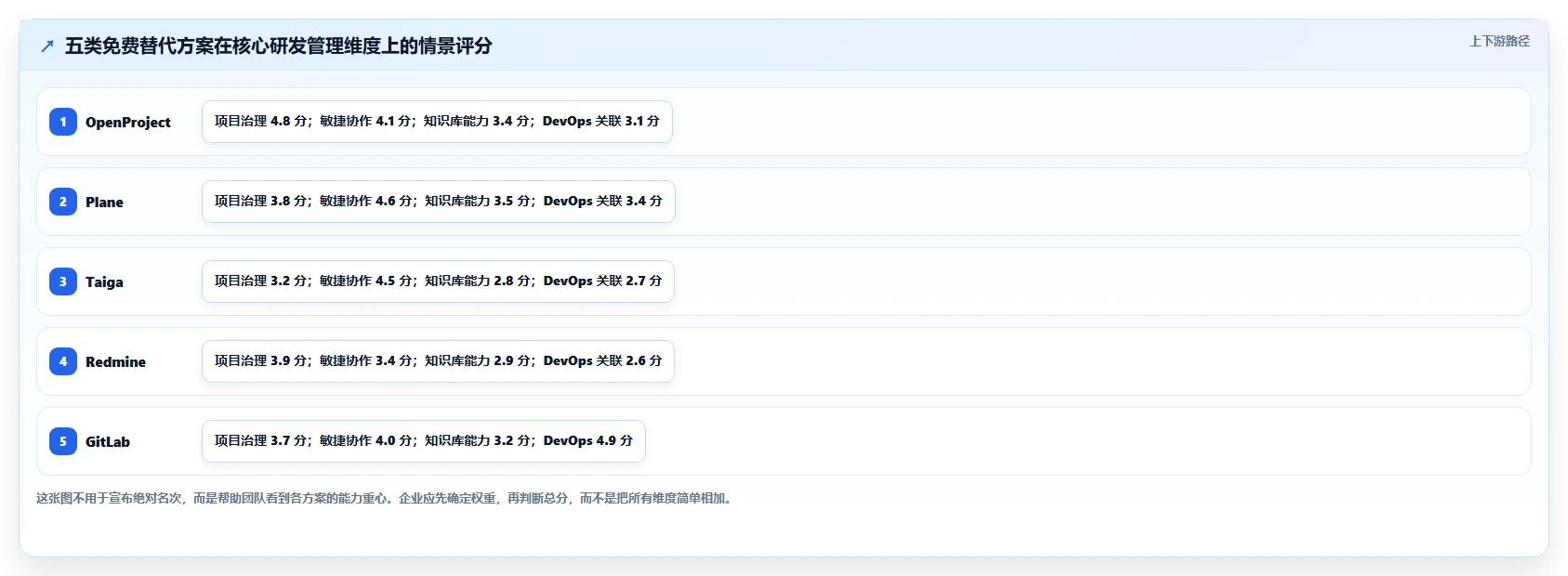
Task: Click the 上下游路径 label
Action: (1499, 41)
